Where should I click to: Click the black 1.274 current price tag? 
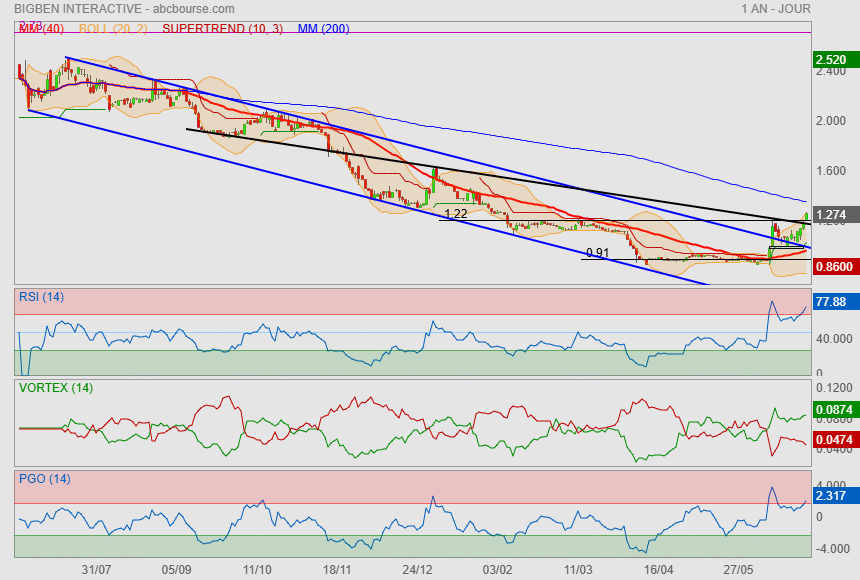(x=834, y=214)
